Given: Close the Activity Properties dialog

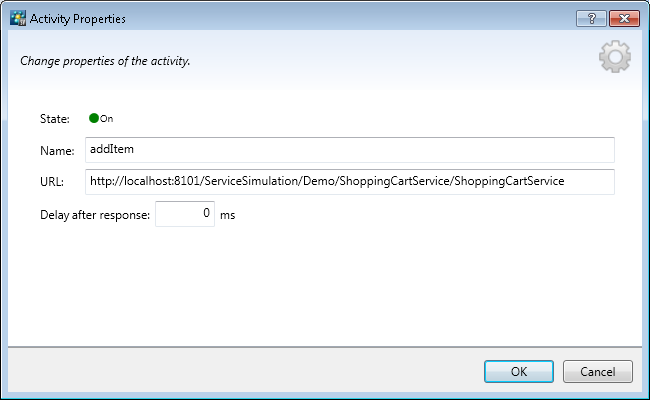Looking at the screenshot, I should point(623,18).
